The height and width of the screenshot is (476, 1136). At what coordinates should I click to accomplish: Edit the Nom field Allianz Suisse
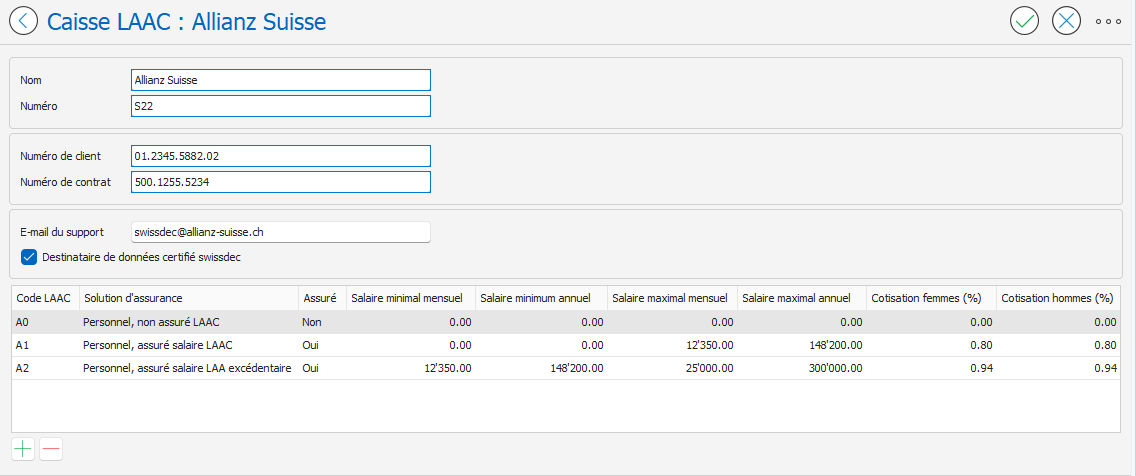280,80
